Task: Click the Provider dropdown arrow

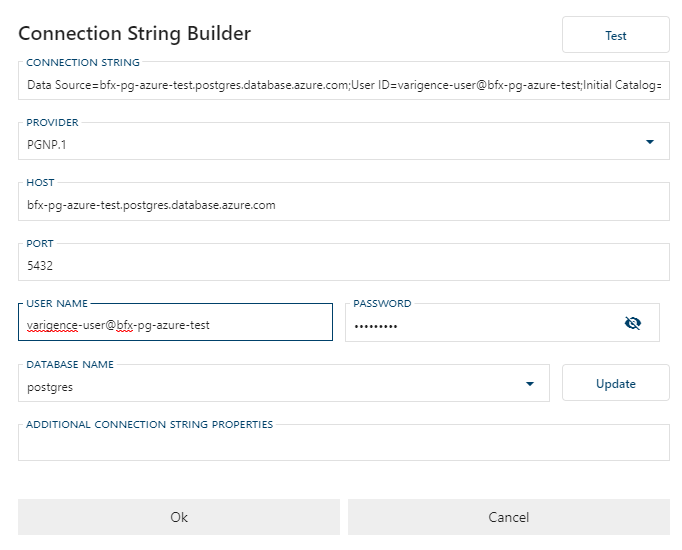Action: (x=650, y=142)
